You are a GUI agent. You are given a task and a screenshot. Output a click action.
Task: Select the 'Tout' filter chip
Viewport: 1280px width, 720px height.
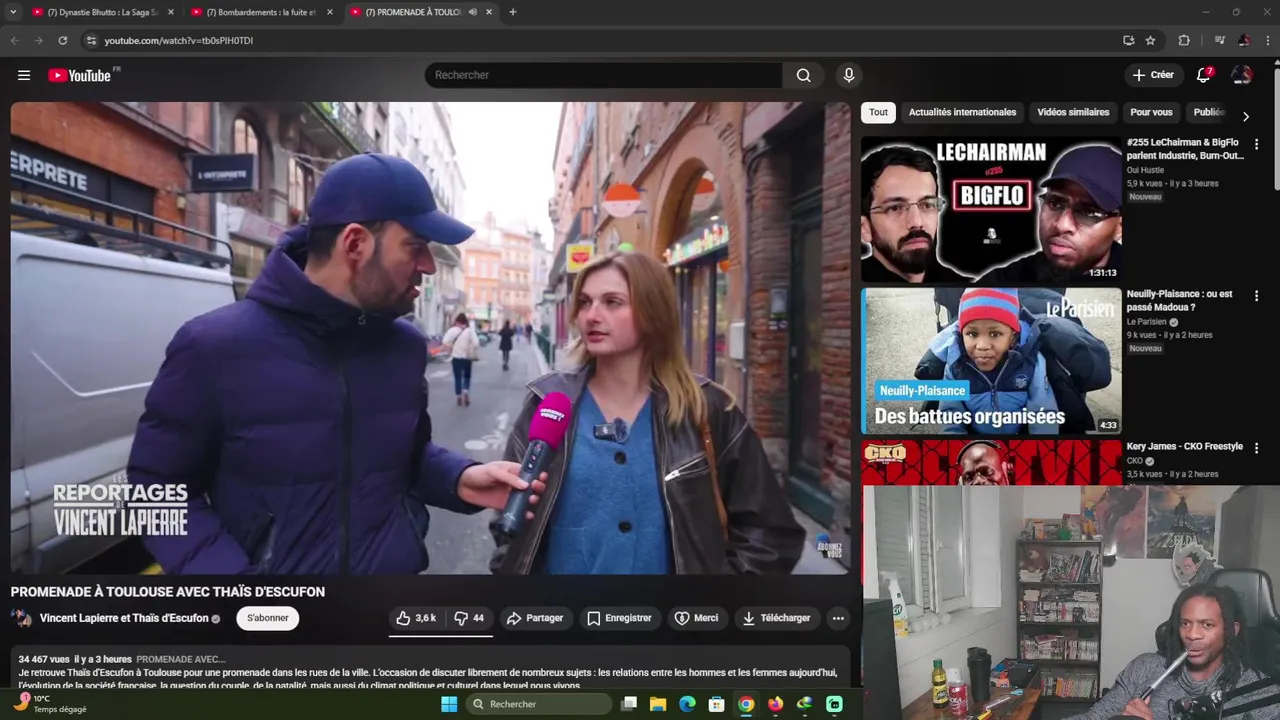point(878,112)
